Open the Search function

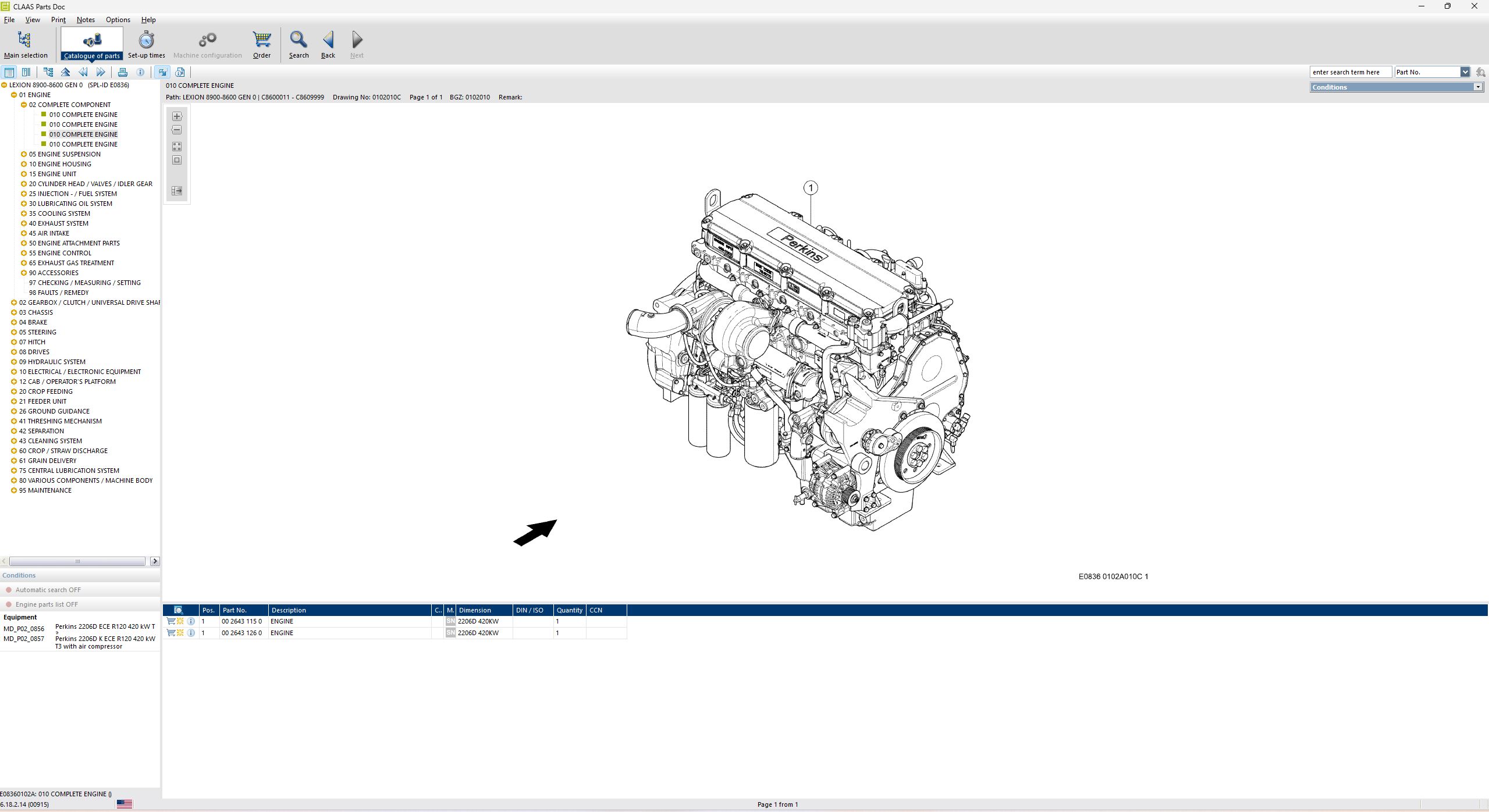point(298,41)
